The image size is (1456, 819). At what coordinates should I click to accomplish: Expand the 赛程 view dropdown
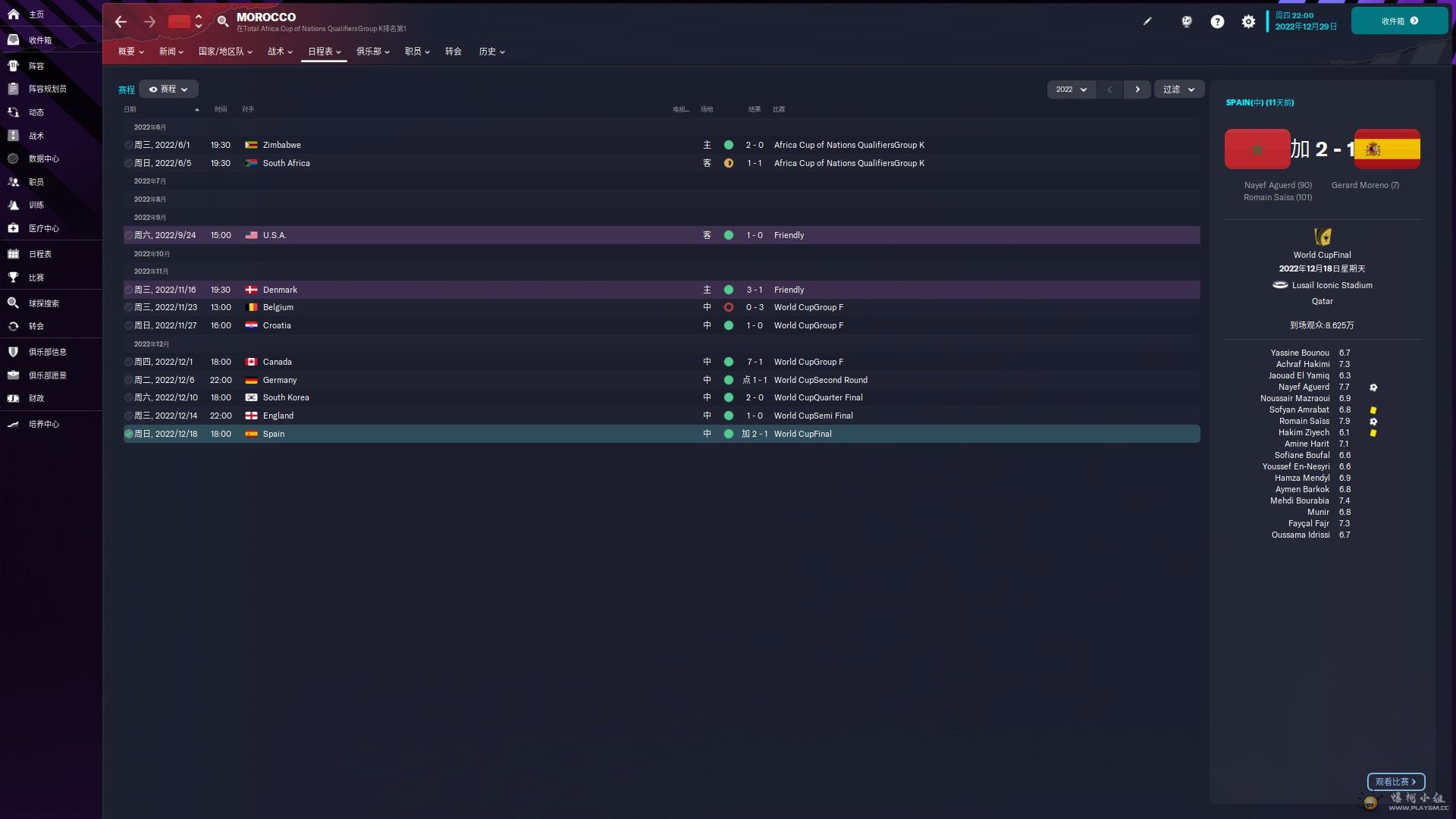(168, 89)
